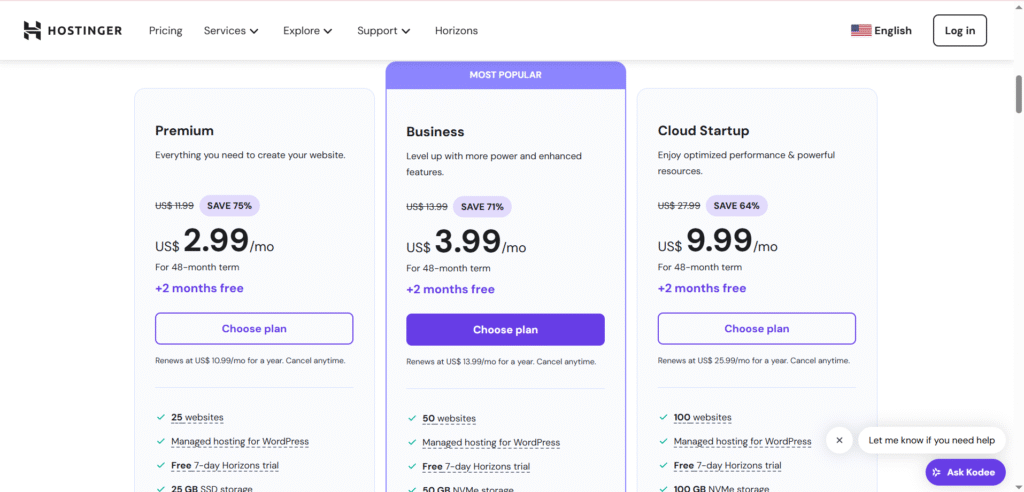
Task: Open the Ask Kodee chat assistant
Action: tap(965, 472)
